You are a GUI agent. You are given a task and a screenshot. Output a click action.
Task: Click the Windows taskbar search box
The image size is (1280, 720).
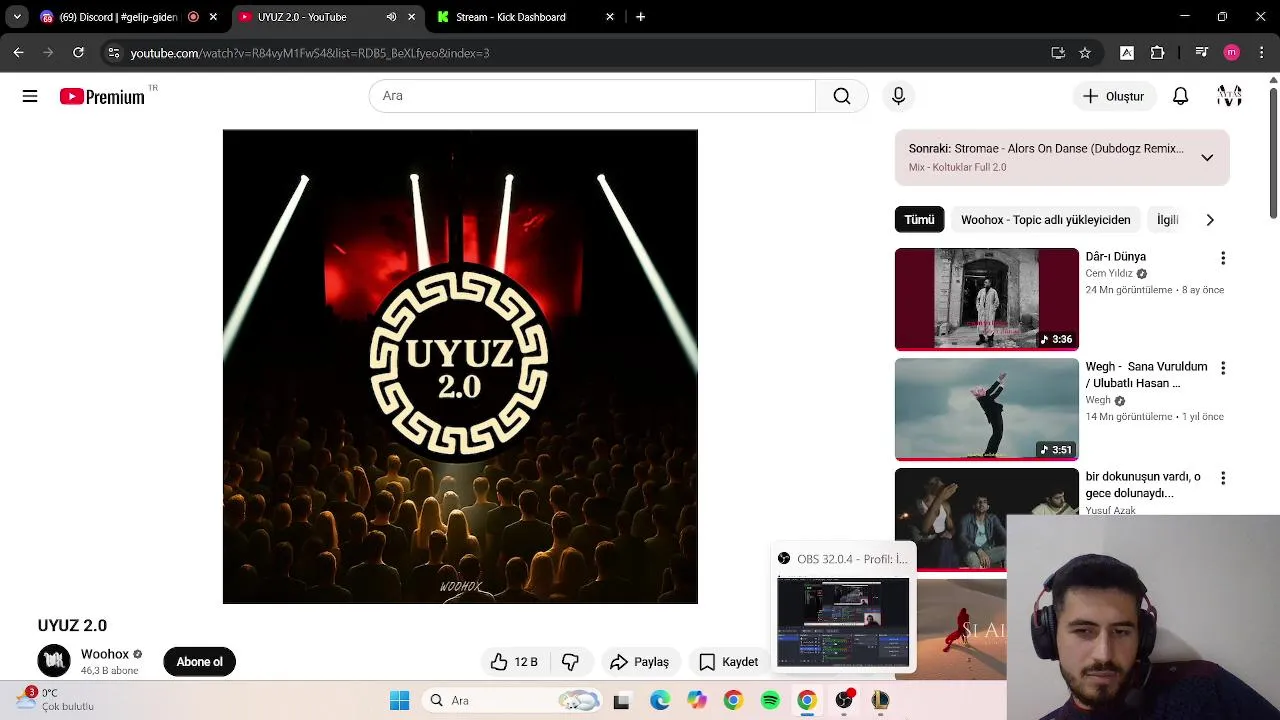[512, 701]
